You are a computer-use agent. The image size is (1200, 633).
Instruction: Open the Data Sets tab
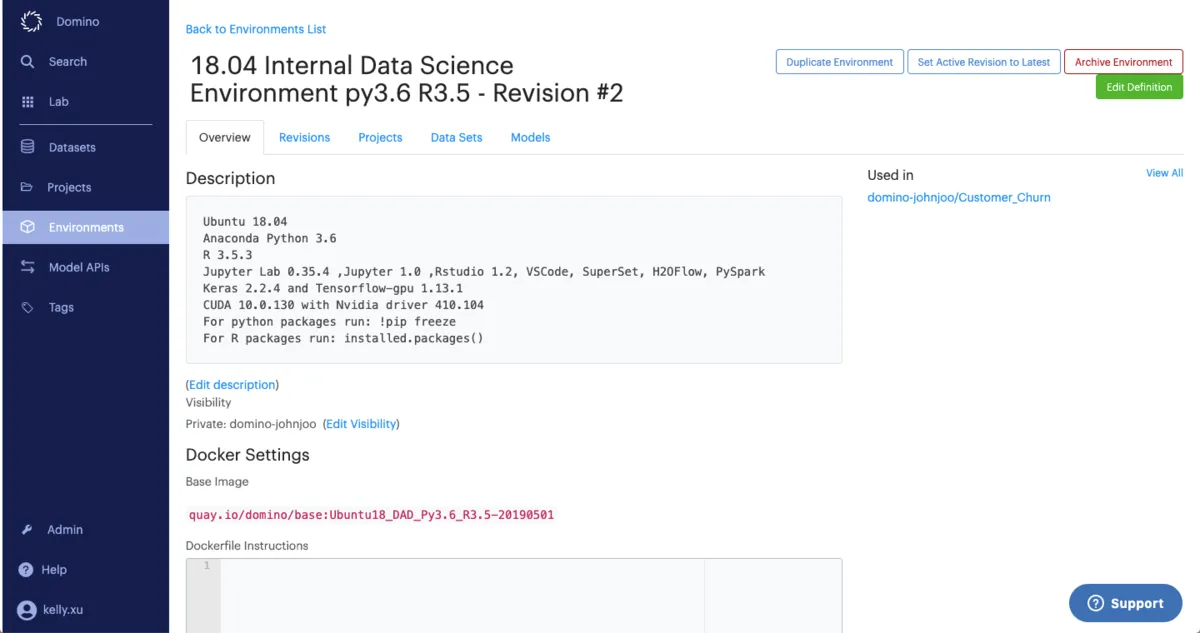pos(456,138)
